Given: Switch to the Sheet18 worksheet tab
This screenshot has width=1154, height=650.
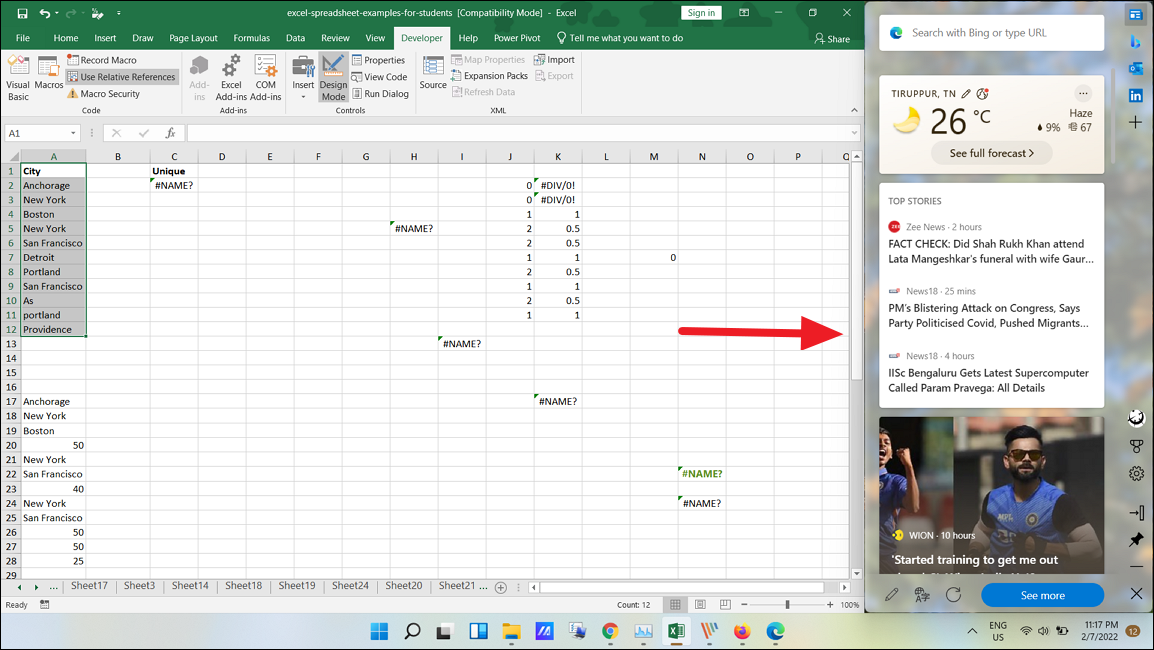Looking at the screenshot, I should (243, 586).
